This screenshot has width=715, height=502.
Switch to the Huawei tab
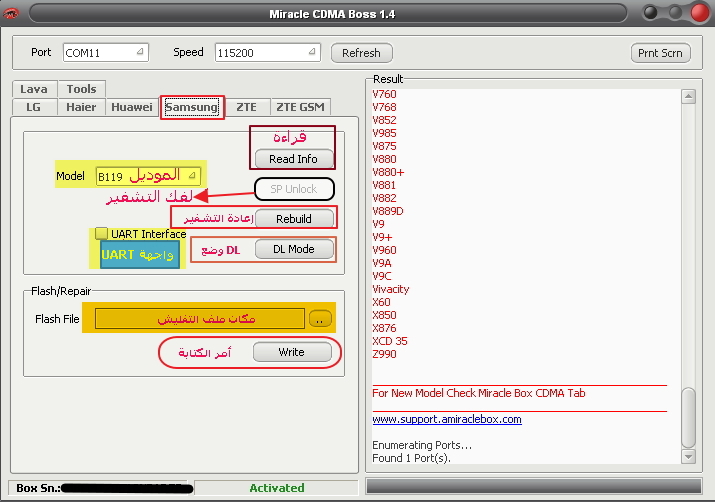132,107
